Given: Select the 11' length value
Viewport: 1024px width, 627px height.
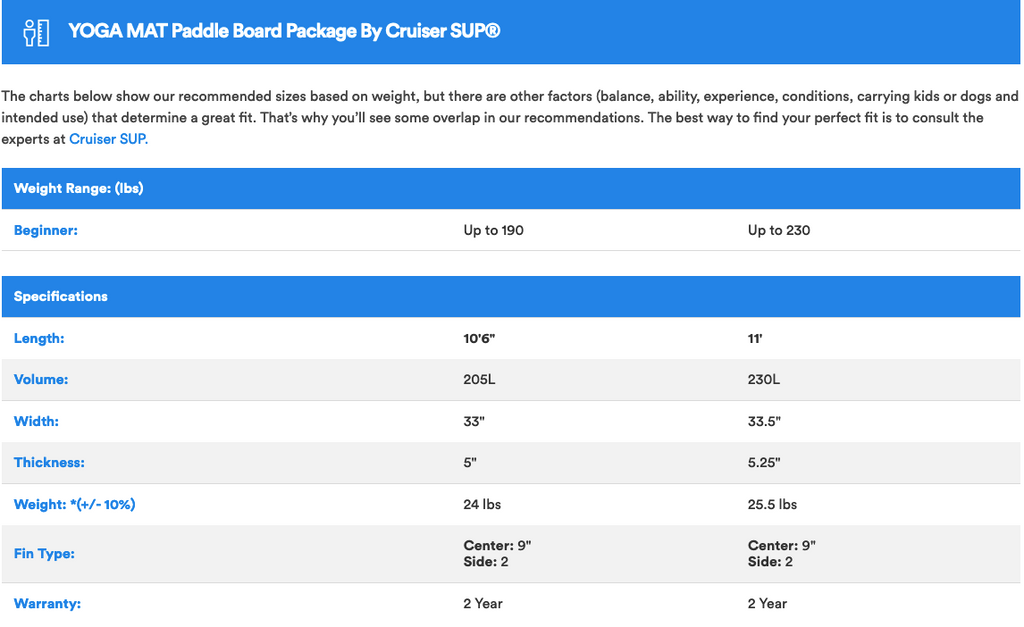Looking at the screenshot, I should (x=755, y=338).
